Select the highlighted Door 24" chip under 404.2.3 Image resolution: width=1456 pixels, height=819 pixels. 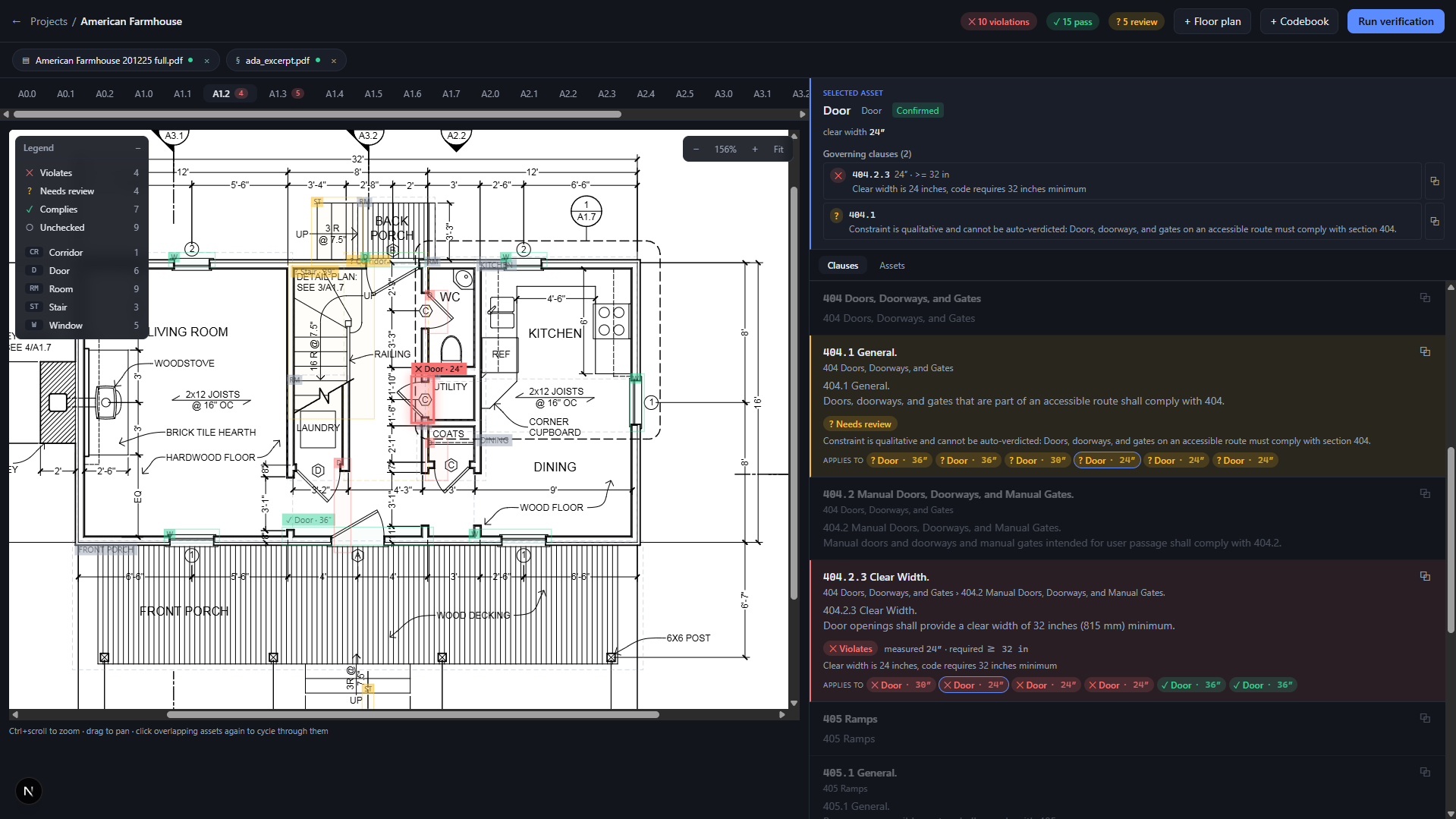[973, 685]
